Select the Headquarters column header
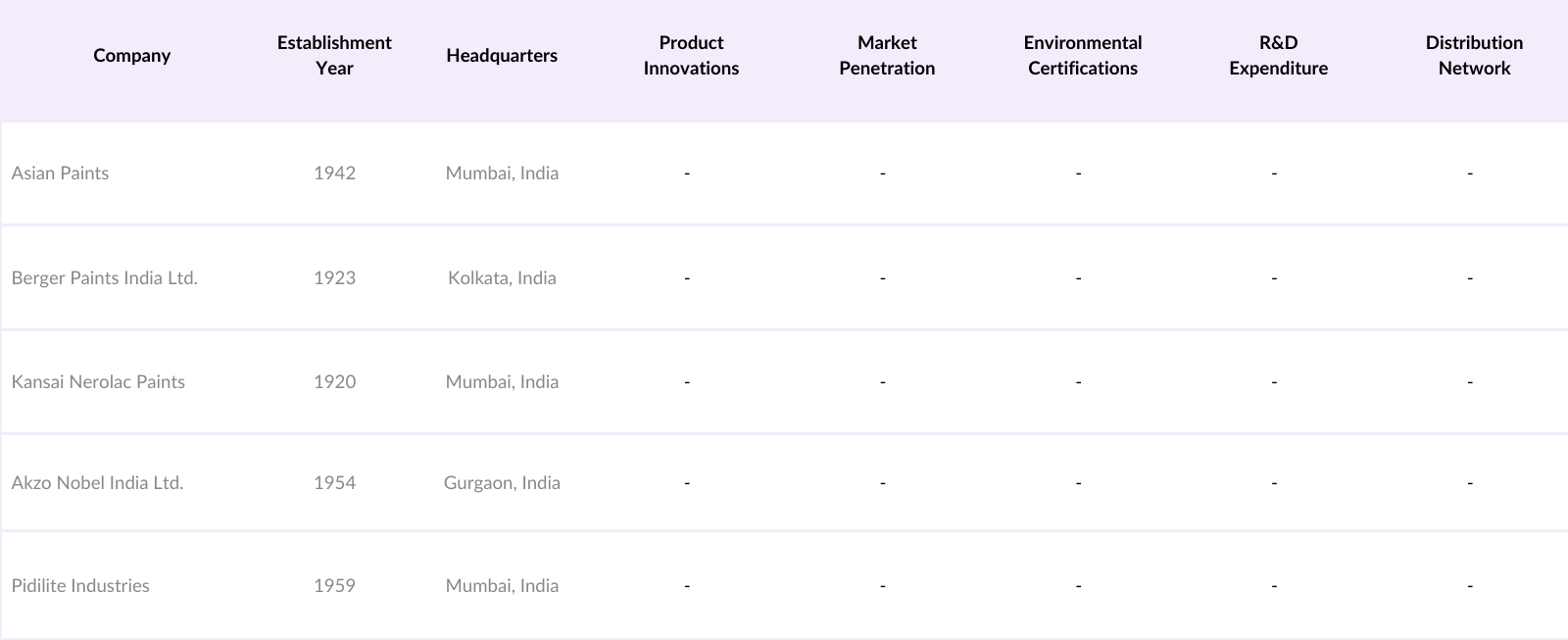 (502, 56)
